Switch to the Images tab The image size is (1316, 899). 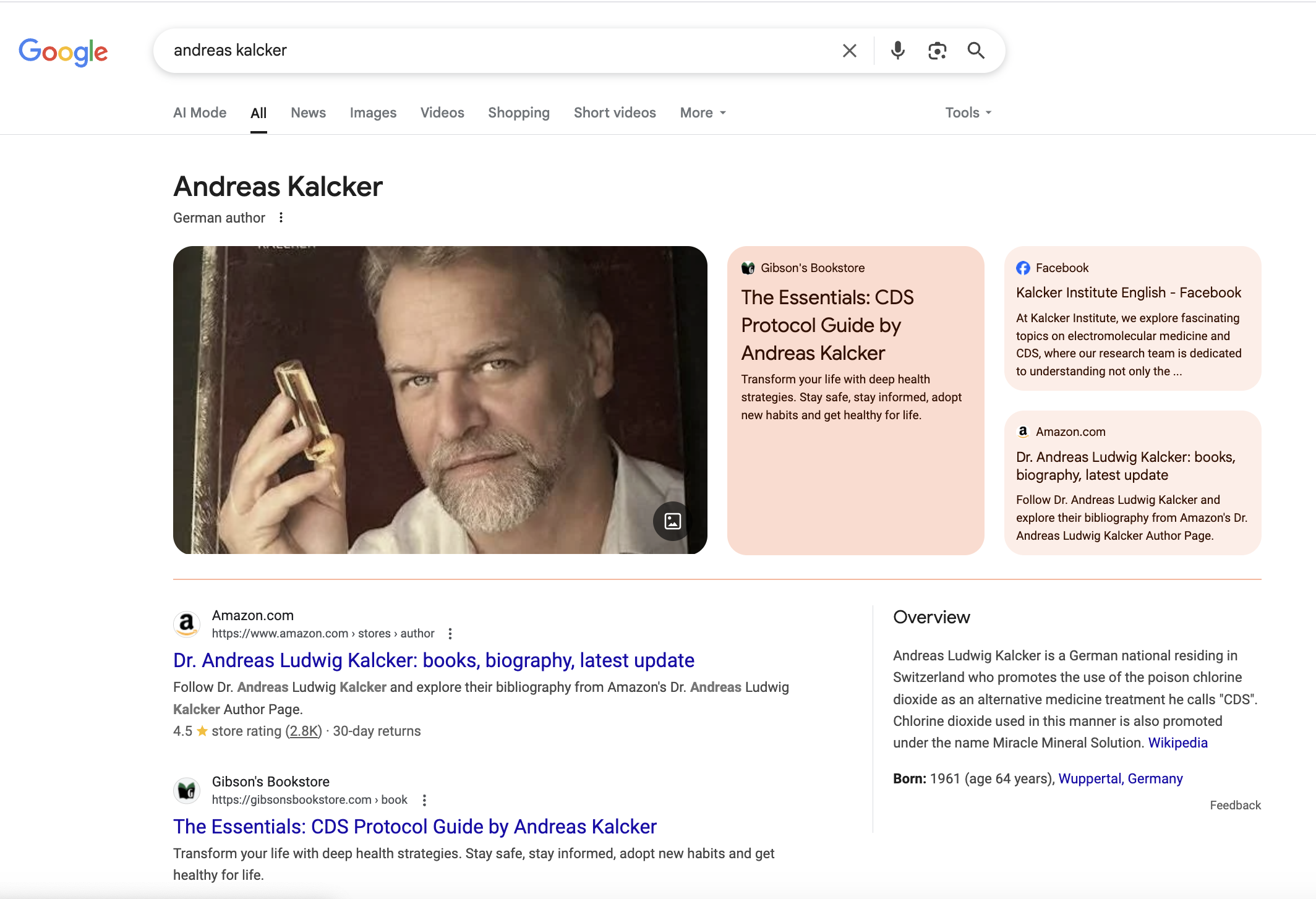click(x=373, y=113)
